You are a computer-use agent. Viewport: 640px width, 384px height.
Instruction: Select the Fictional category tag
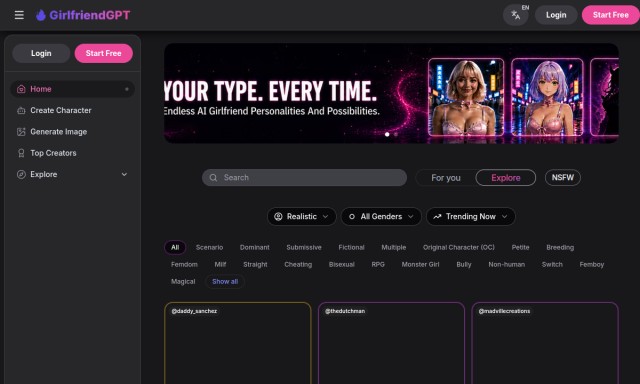click(351, 247)
